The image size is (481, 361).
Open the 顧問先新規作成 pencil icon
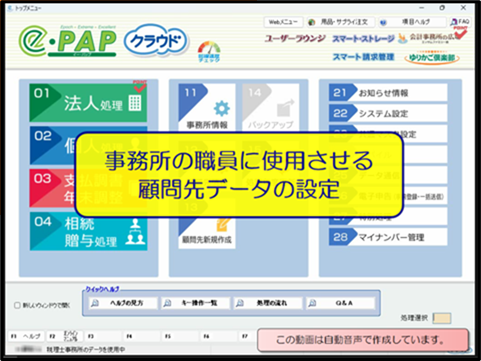pos(223,225)
